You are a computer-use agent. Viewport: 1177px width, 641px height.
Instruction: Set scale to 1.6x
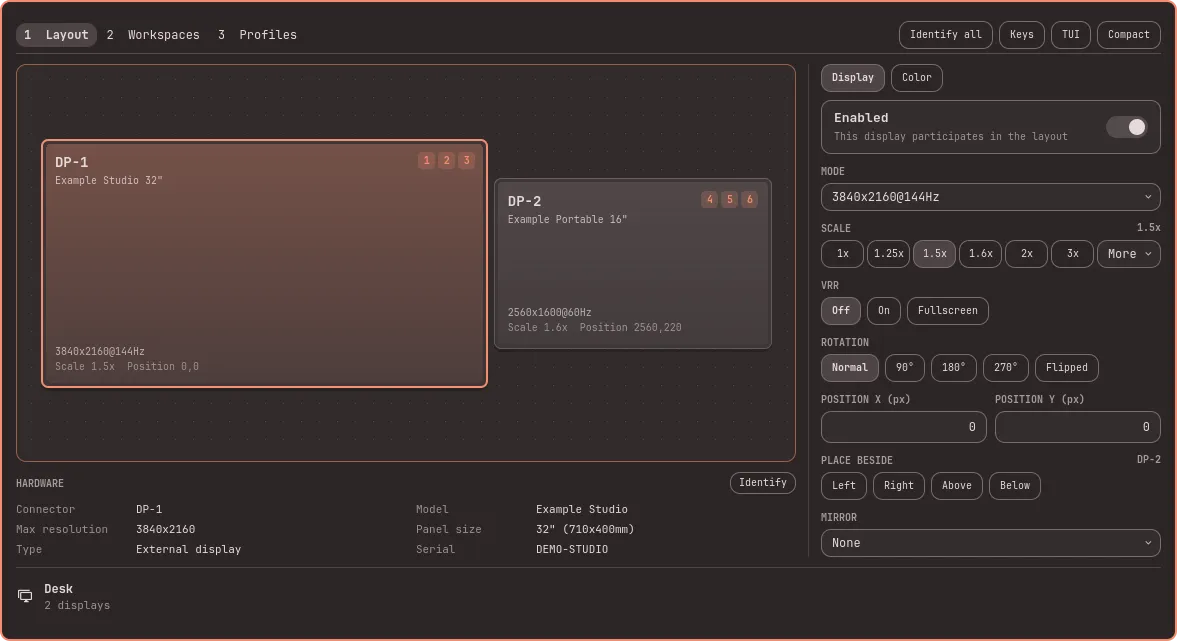coord(980,254)
